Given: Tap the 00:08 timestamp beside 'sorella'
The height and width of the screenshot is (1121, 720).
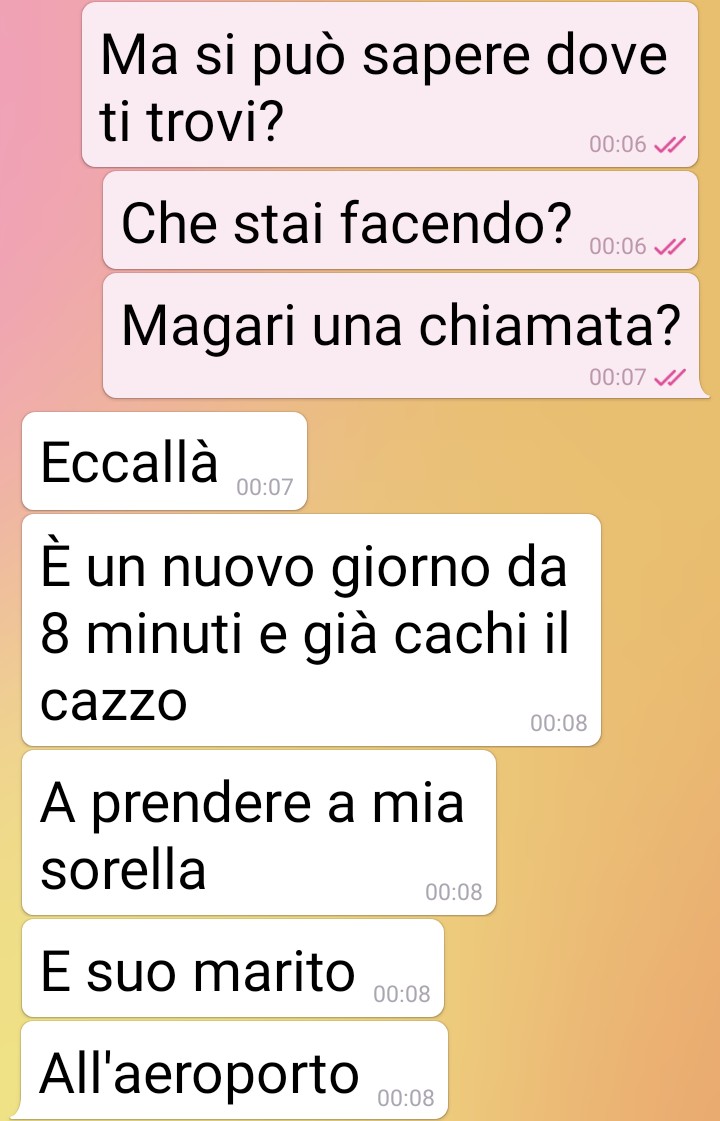Looking at the screenshot, I should click(453, 892).
